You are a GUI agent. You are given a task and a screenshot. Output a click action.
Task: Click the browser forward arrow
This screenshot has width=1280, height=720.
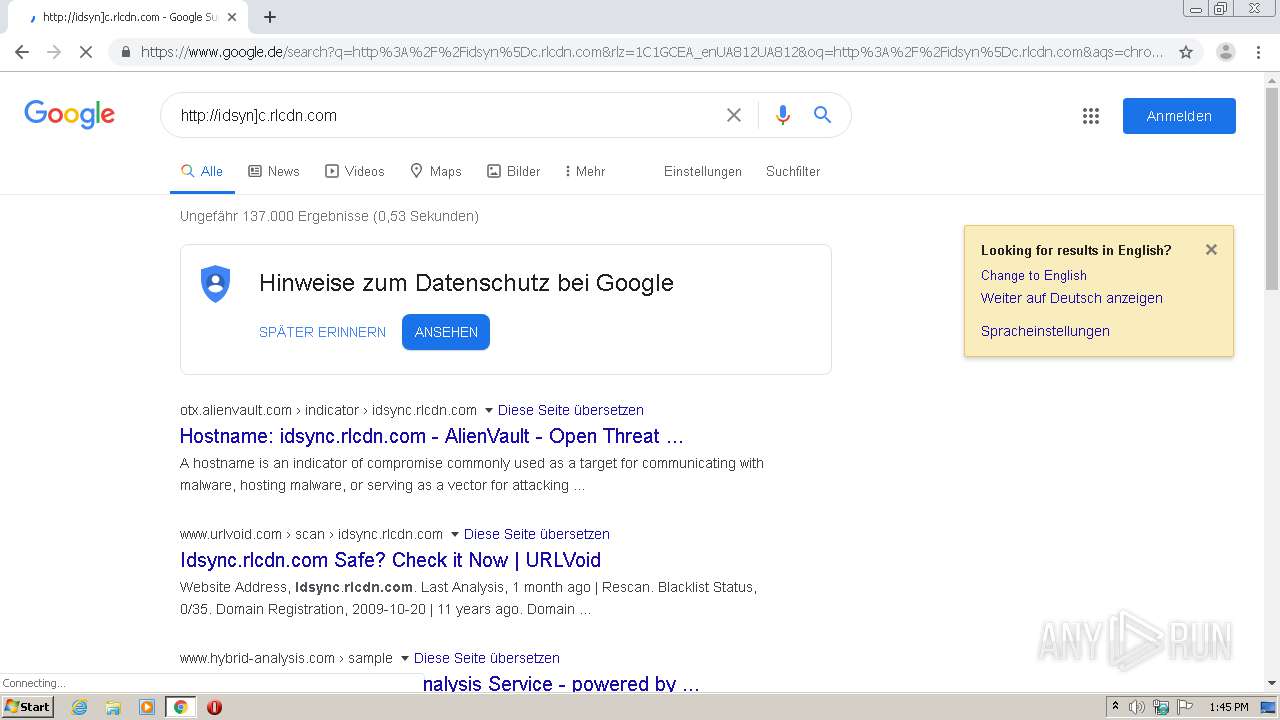point(54,52)
